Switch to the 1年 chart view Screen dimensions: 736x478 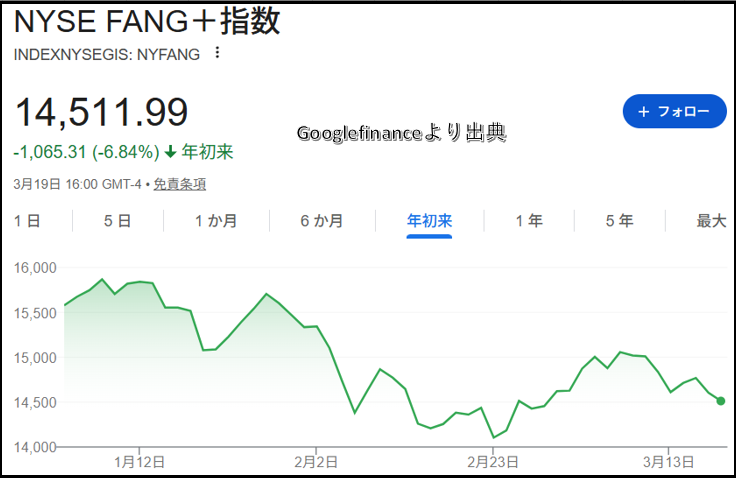coord(529,221)
